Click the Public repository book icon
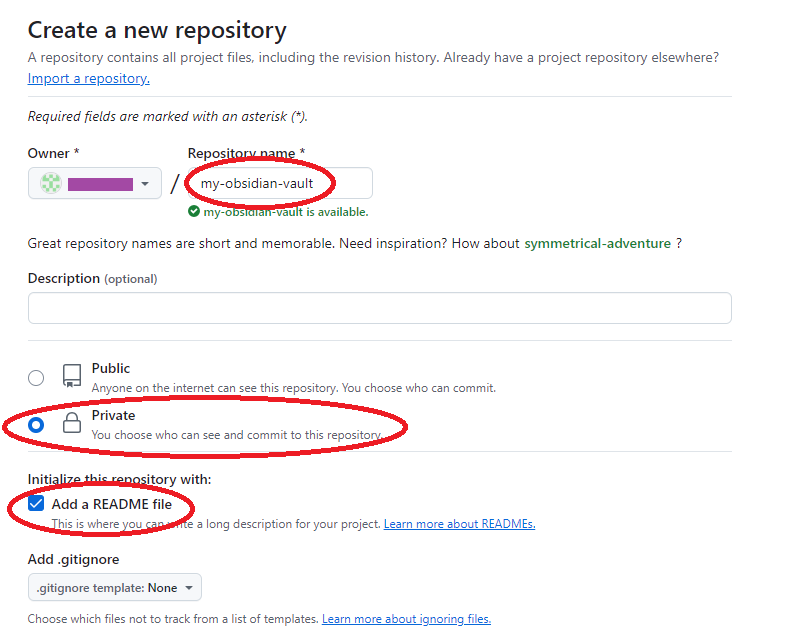The width and height of the screenshot is (785, 628). (72, 376)
